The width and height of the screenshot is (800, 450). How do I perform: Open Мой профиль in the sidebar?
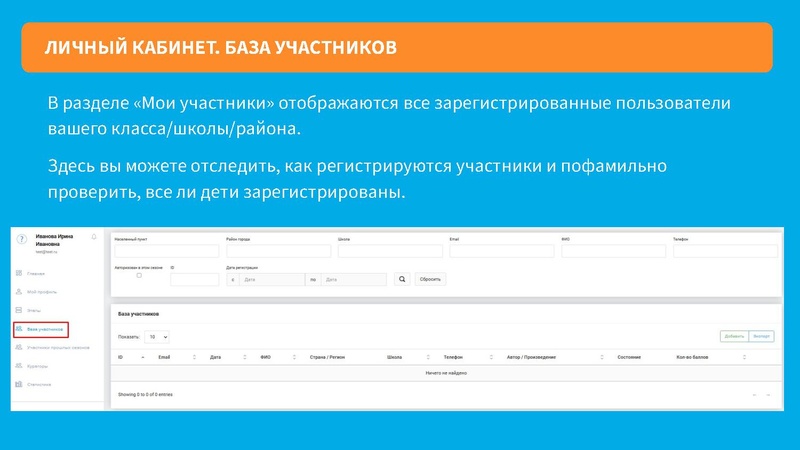[x=42, y=292]
